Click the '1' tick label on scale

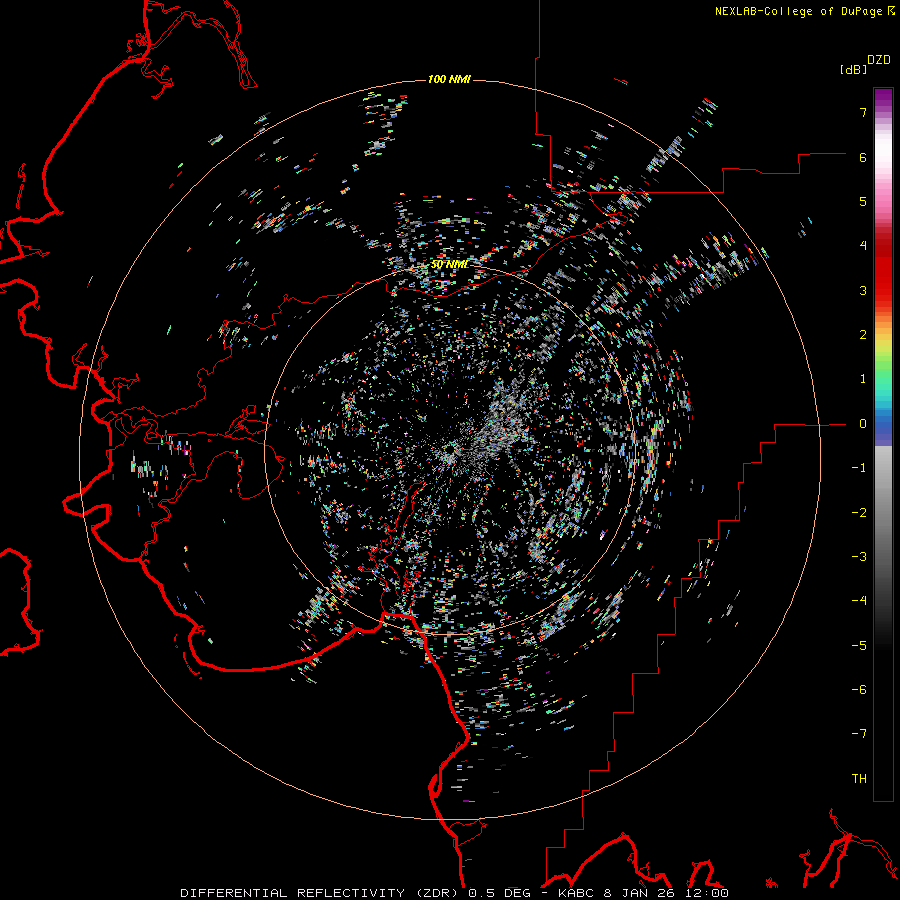[x=862, y=379]
